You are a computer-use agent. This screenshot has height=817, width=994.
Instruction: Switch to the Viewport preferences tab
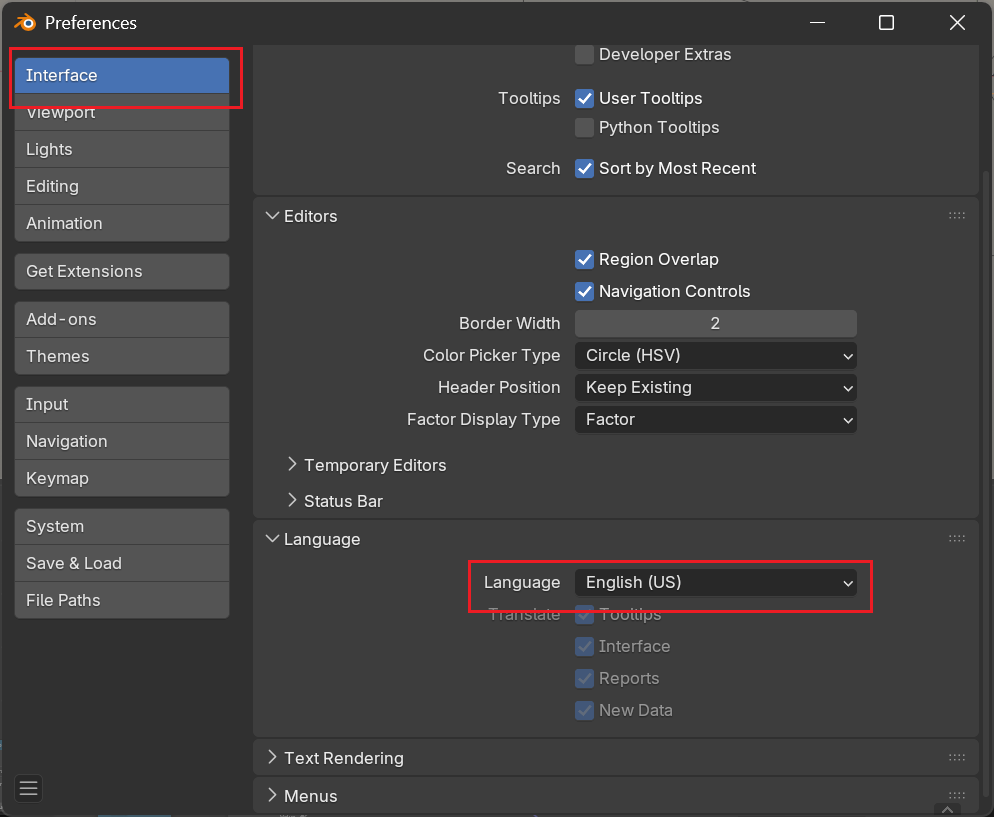coord(122,112)
